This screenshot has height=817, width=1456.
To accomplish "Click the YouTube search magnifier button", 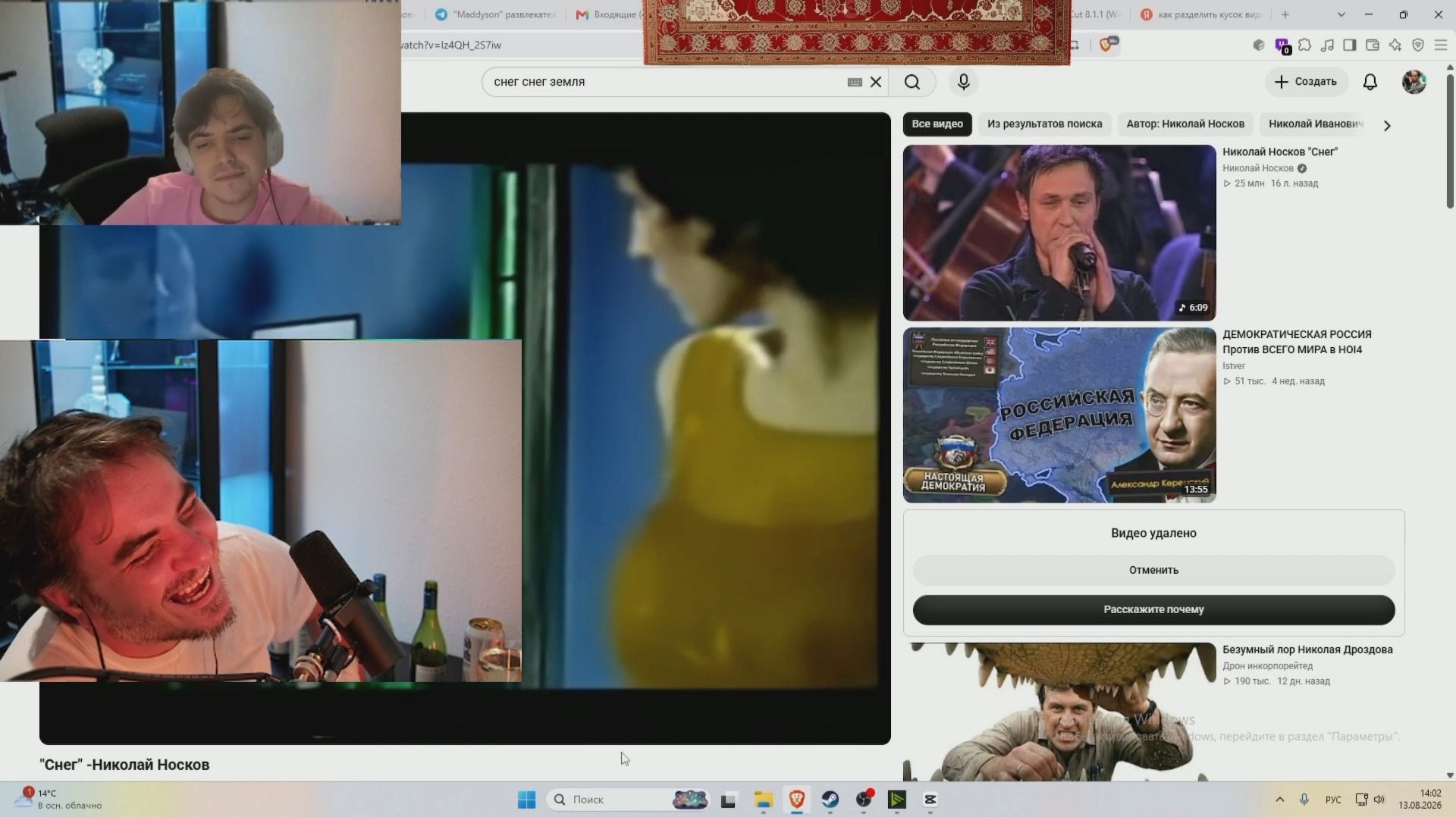I will click(912, 82).
